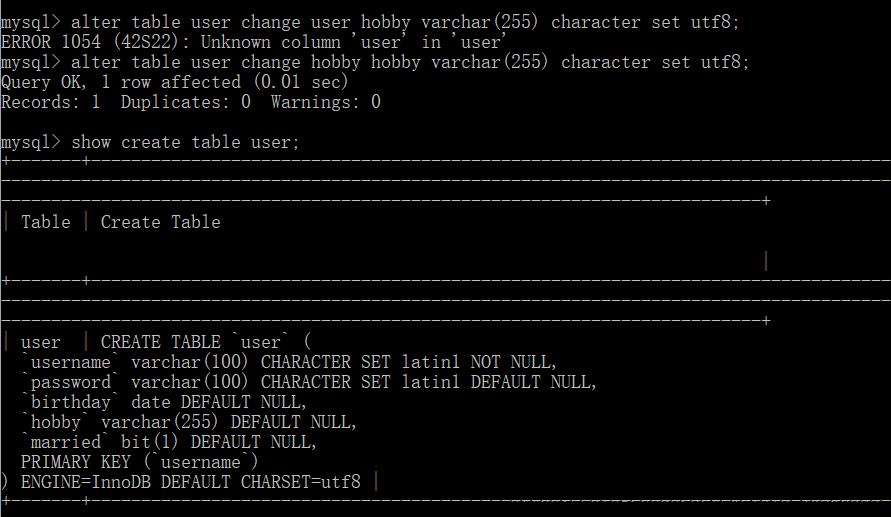Click the `married` bit(1) DEFAULT NULL line
891x517 pixels.
point(169,442)
